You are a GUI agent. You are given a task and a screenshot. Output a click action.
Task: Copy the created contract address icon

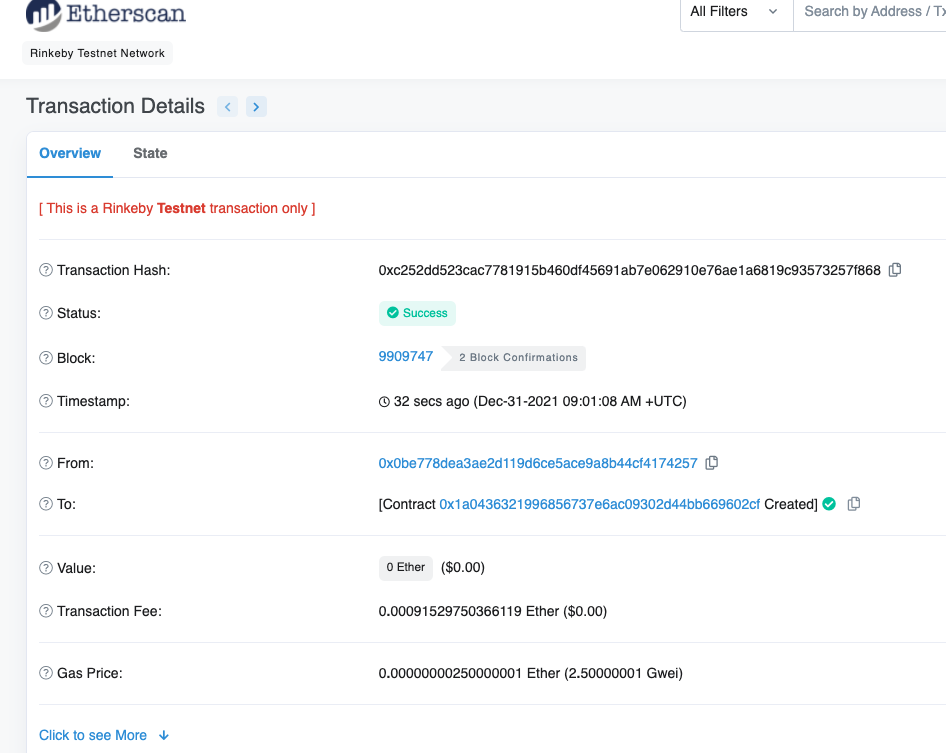pyautogui.click(x=854, y=504)
